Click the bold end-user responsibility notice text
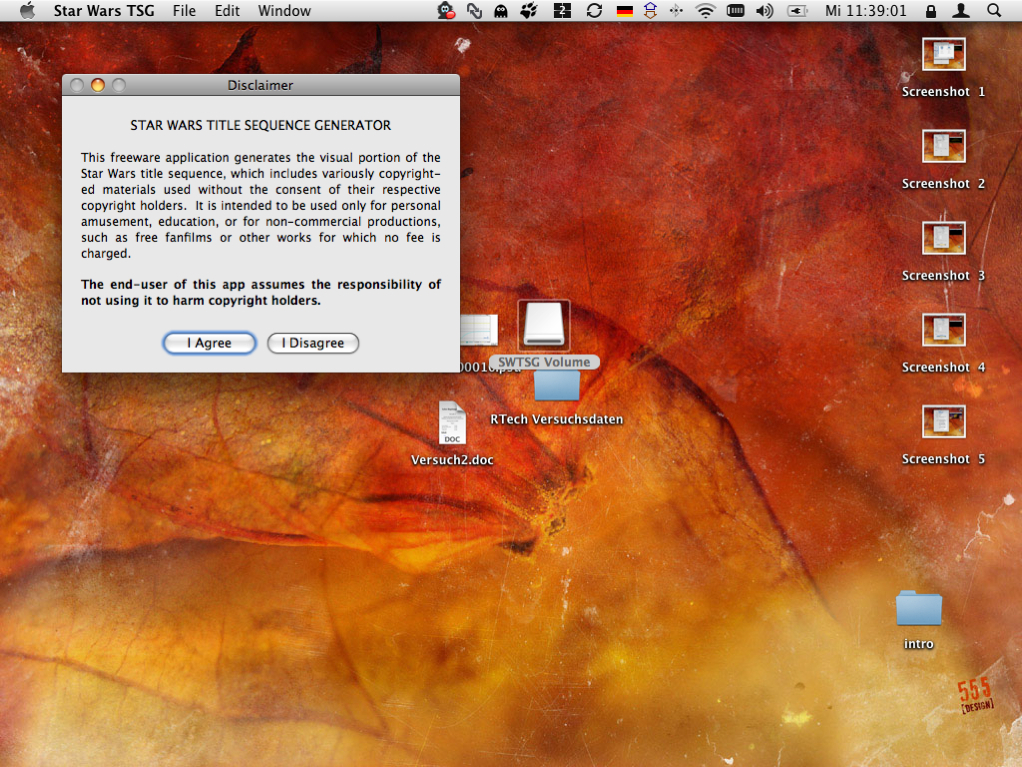The width and height of the screenshot is (1022, 767). point(261,293)
